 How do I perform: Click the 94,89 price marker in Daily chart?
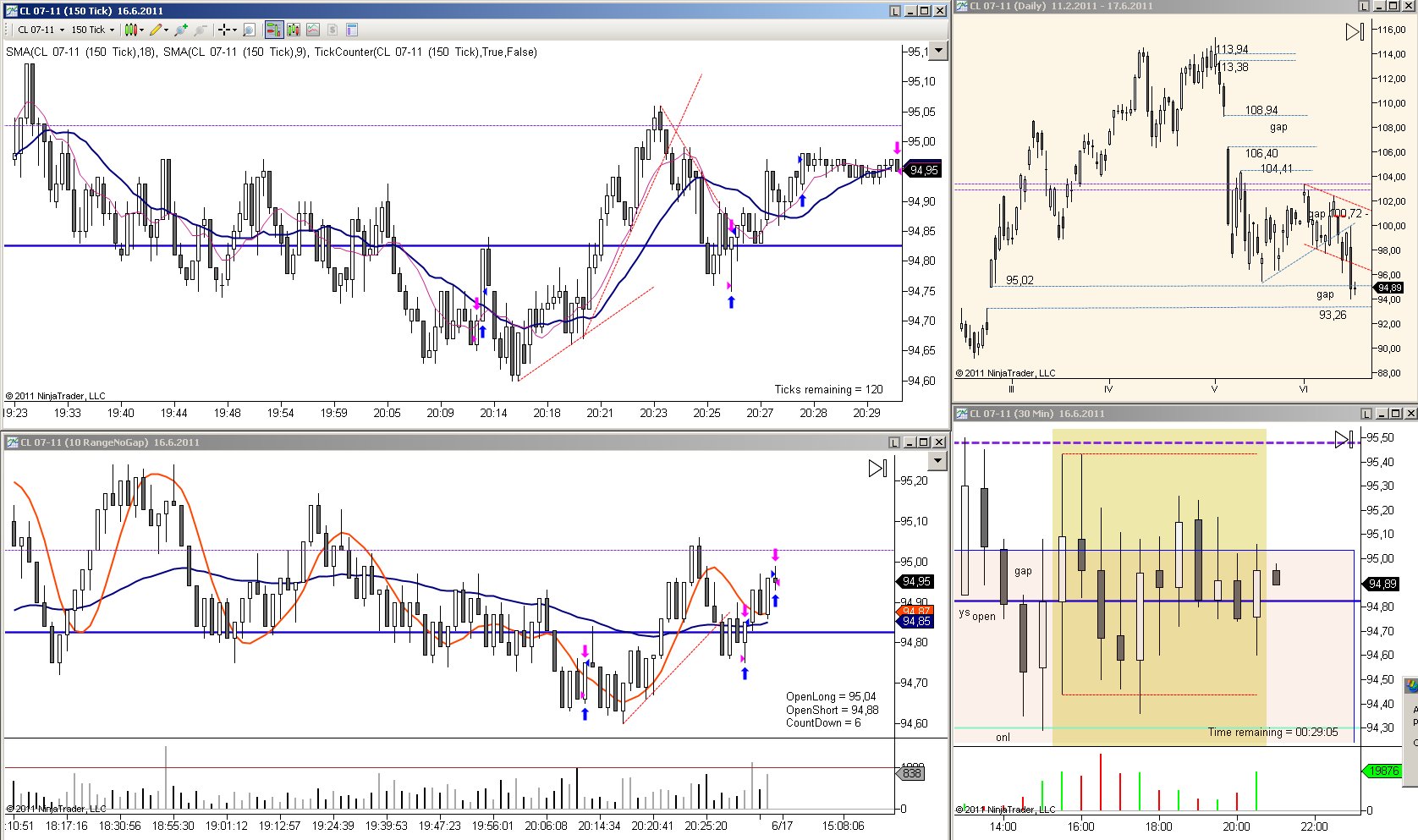[x=1388, y=288]
